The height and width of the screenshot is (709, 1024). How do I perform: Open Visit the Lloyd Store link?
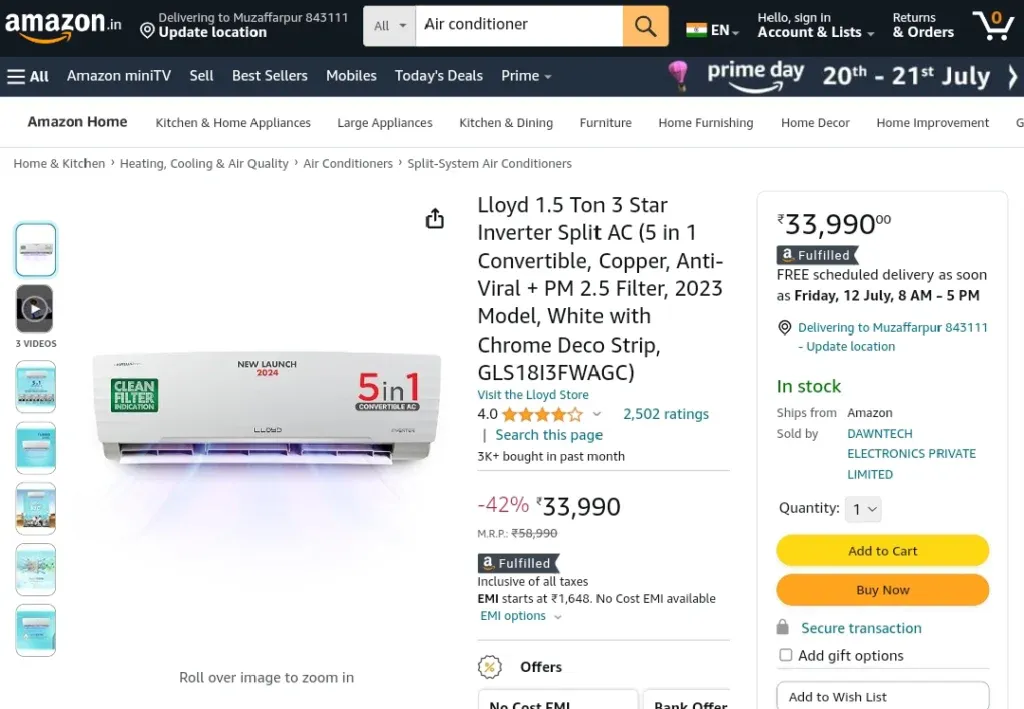point(533,394)
